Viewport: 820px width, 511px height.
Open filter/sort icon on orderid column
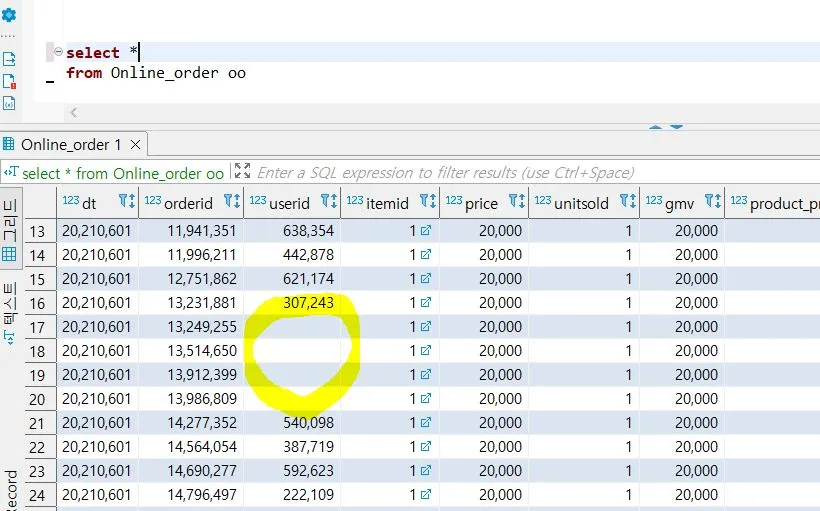coord(232,201)
